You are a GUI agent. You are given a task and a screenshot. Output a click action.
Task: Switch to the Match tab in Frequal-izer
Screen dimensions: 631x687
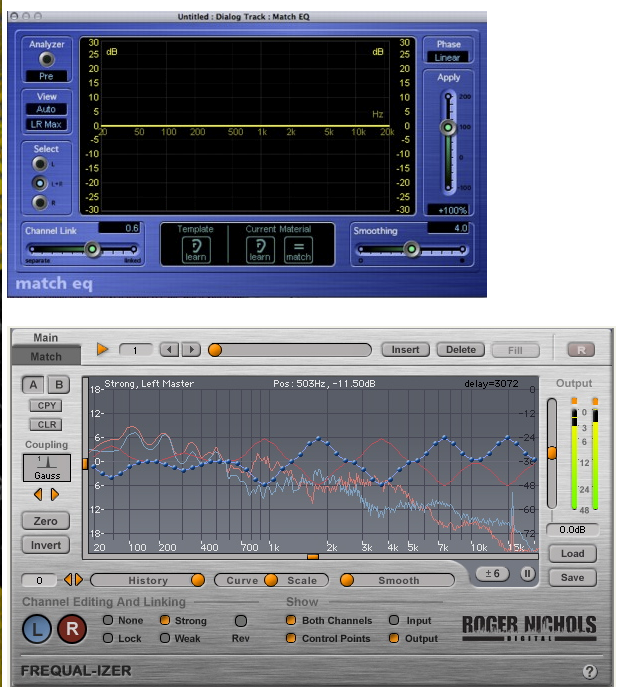tap(46, 357)
